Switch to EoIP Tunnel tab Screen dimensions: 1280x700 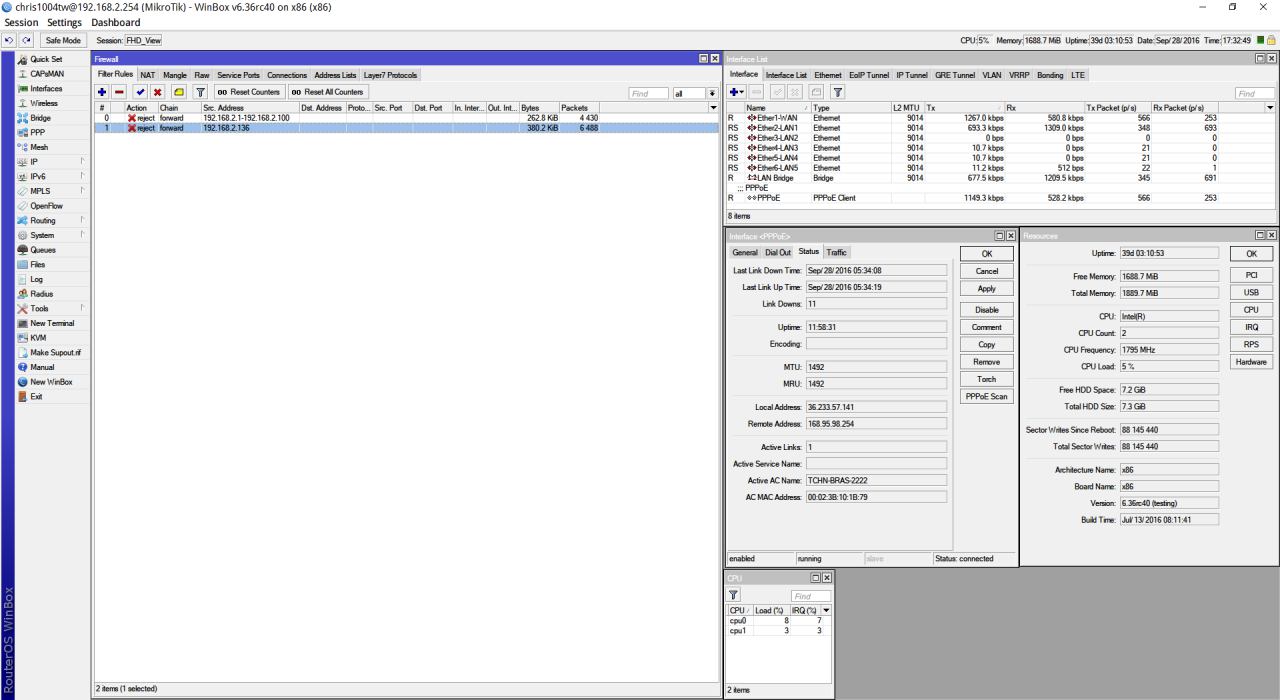click(869, 75)
